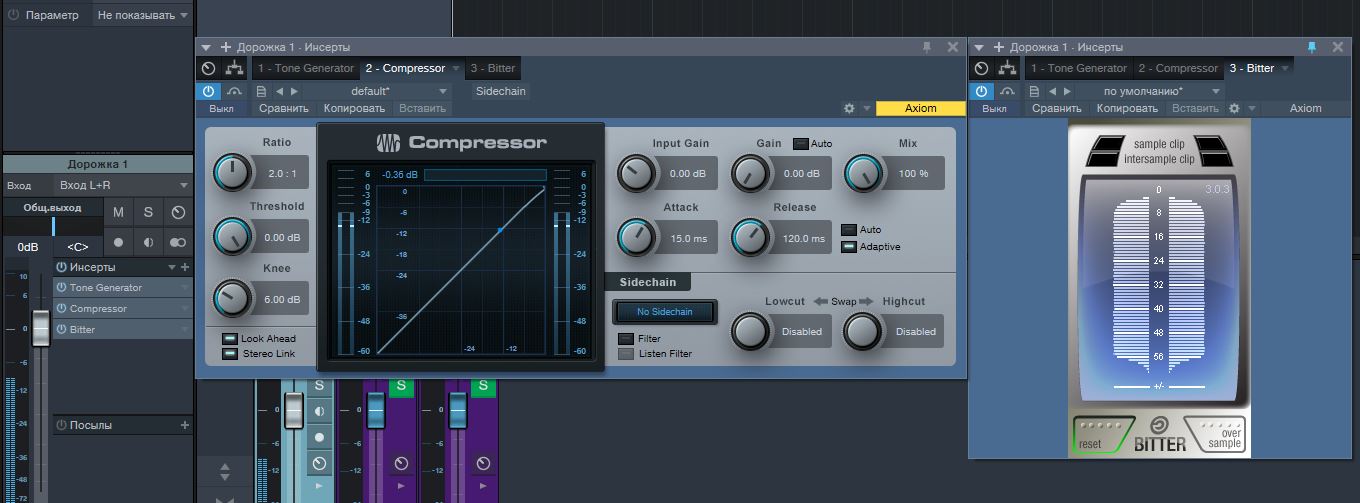Click Mix value field 100 %

click(913, 174)
